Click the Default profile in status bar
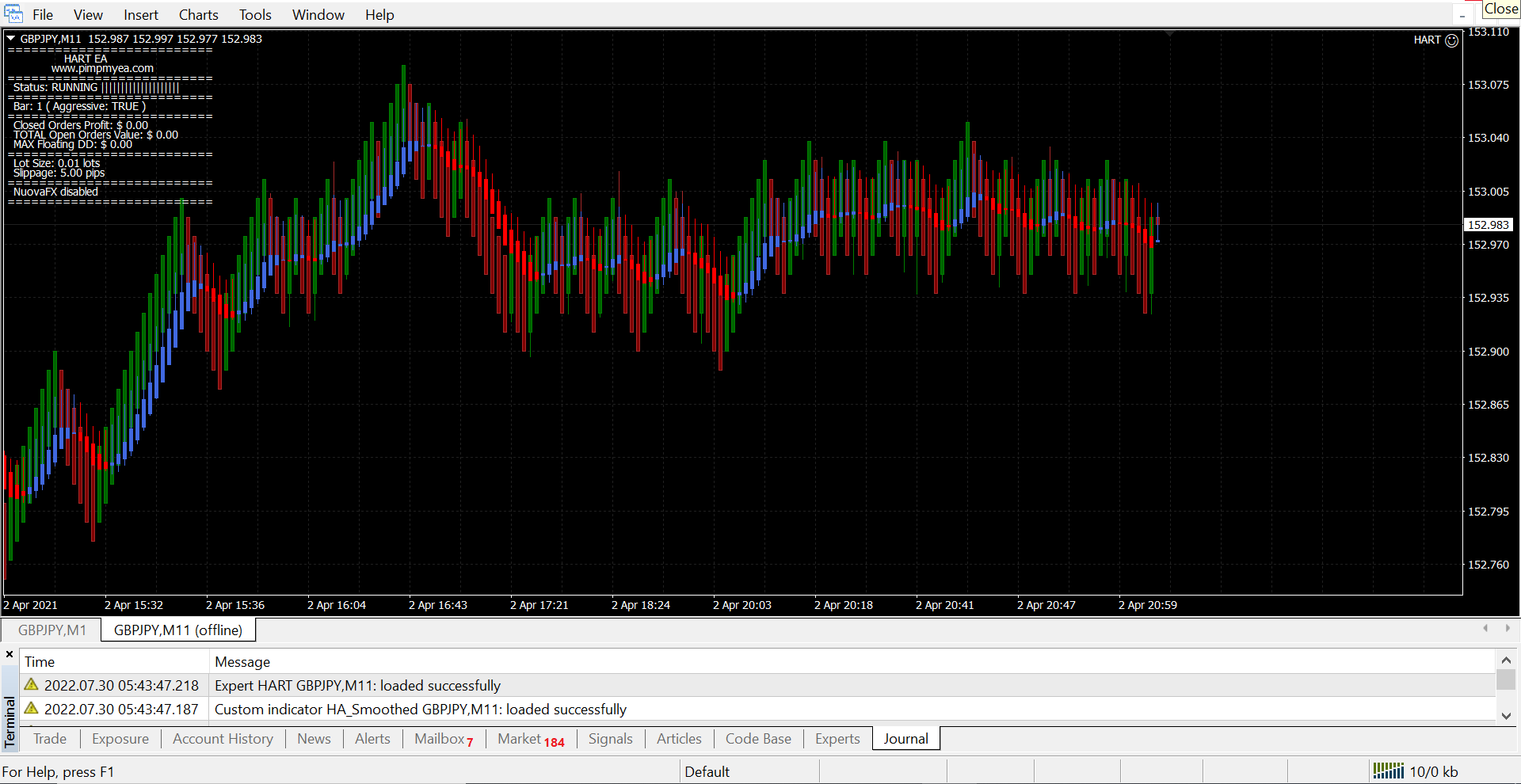This screenshot has width=1521, height=784. click(707, 771)
